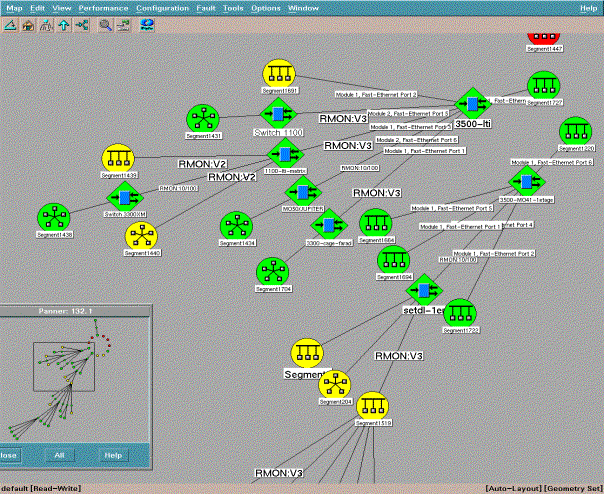Image resolution: width=604 pixels, height=494 pixels.
Task: Click the Panner overview viewport rectangle
Action: tap(64, 367)
